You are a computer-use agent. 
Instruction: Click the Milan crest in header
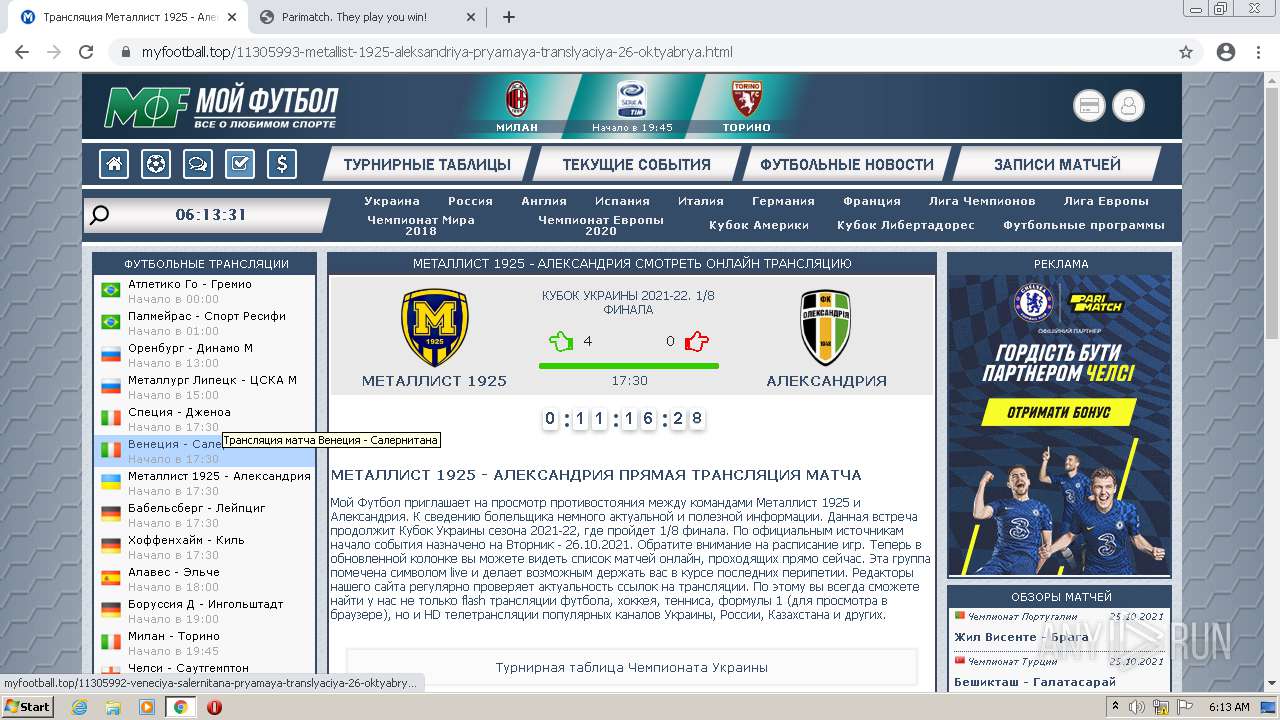pyautogui.click(x=517, y=99)
